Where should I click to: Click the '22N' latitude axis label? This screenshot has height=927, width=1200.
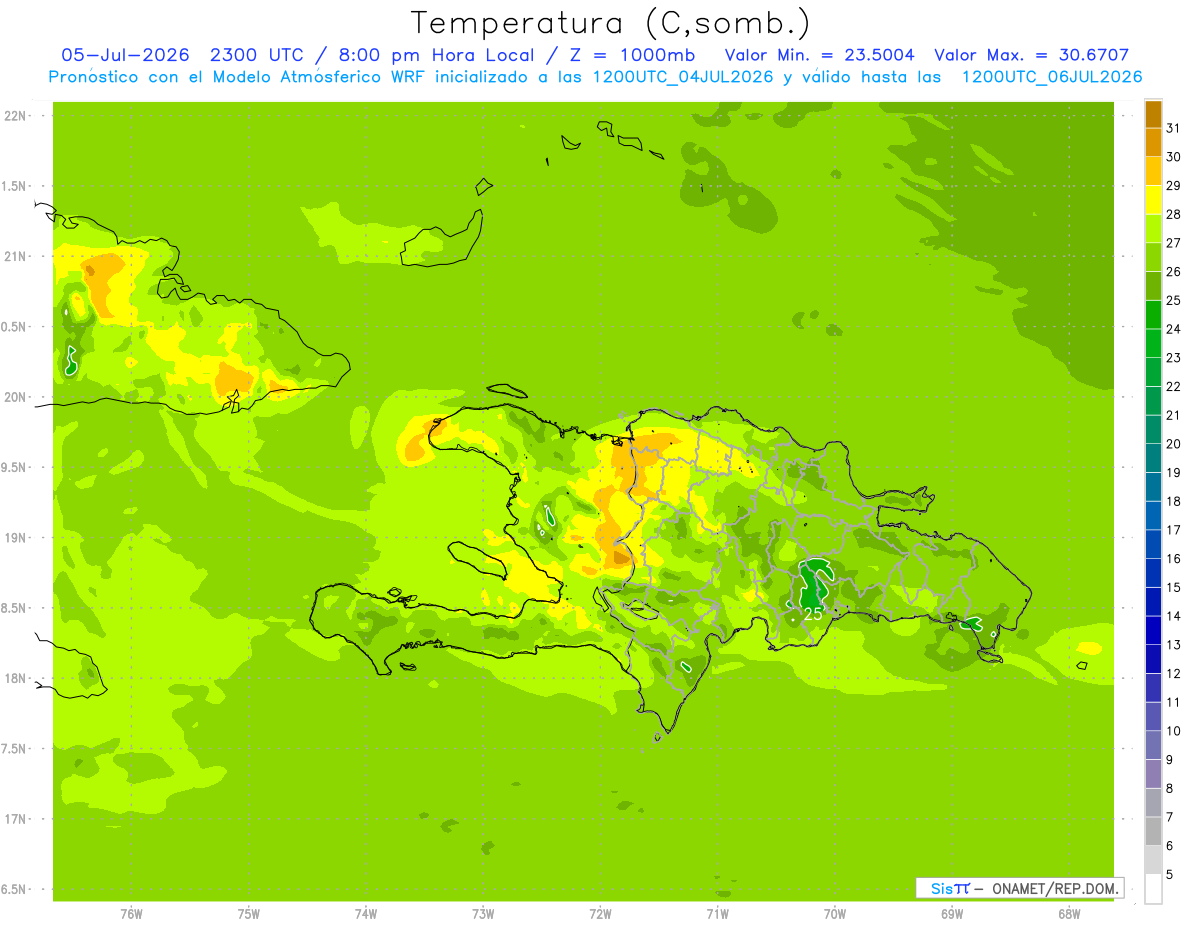pyautogui.click(x=17, y=116)
